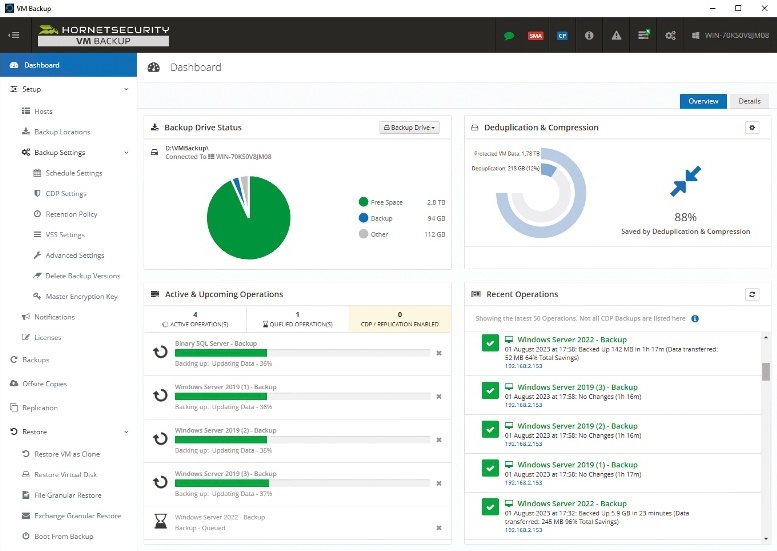Open Deduplication & Compression gear settings
This screenshot has height=551, width=777.
click(x=752, y=128)
